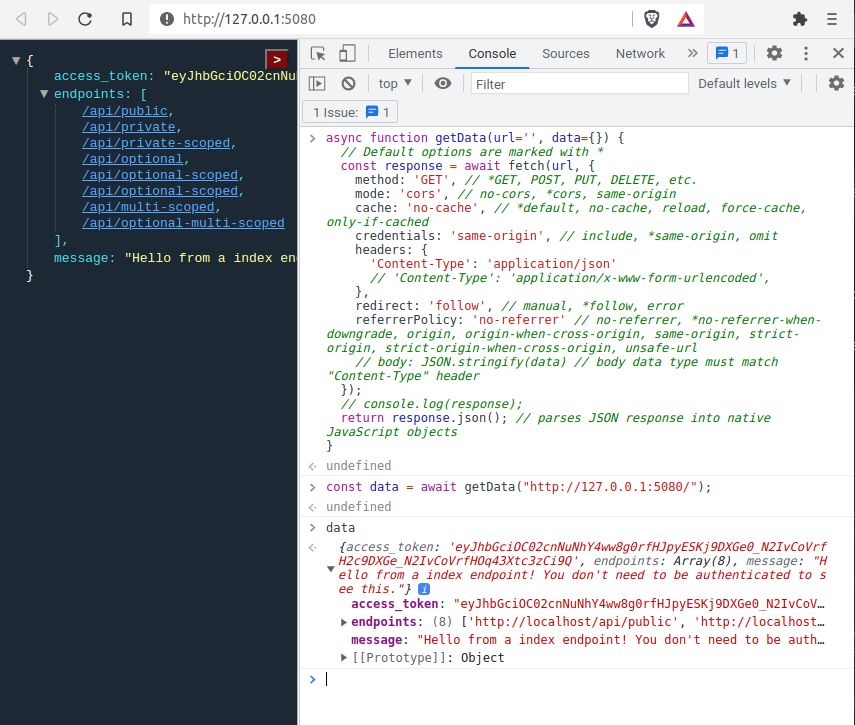This screenshot has width=855, height=725.
Task: Click the address bar URL
Action: 249,20
